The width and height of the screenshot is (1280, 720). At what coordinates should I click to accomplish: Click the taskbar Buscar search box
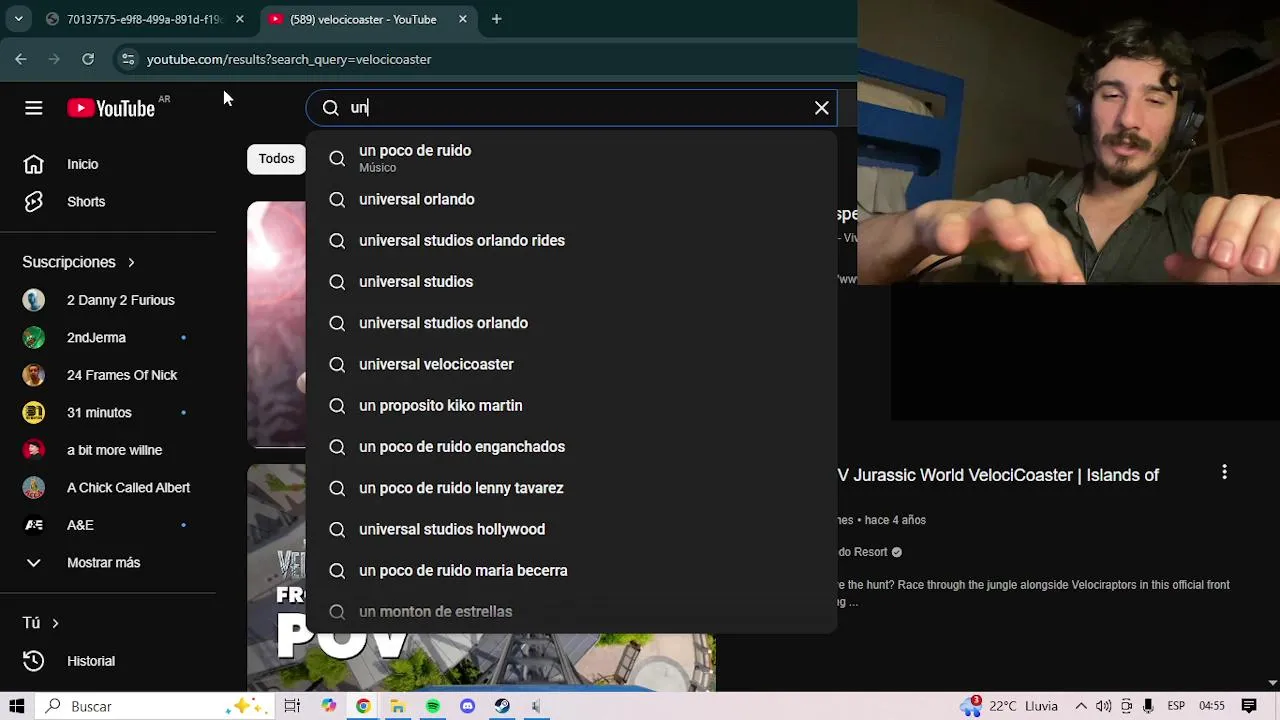pyautogui.click(x=155, y=706)
